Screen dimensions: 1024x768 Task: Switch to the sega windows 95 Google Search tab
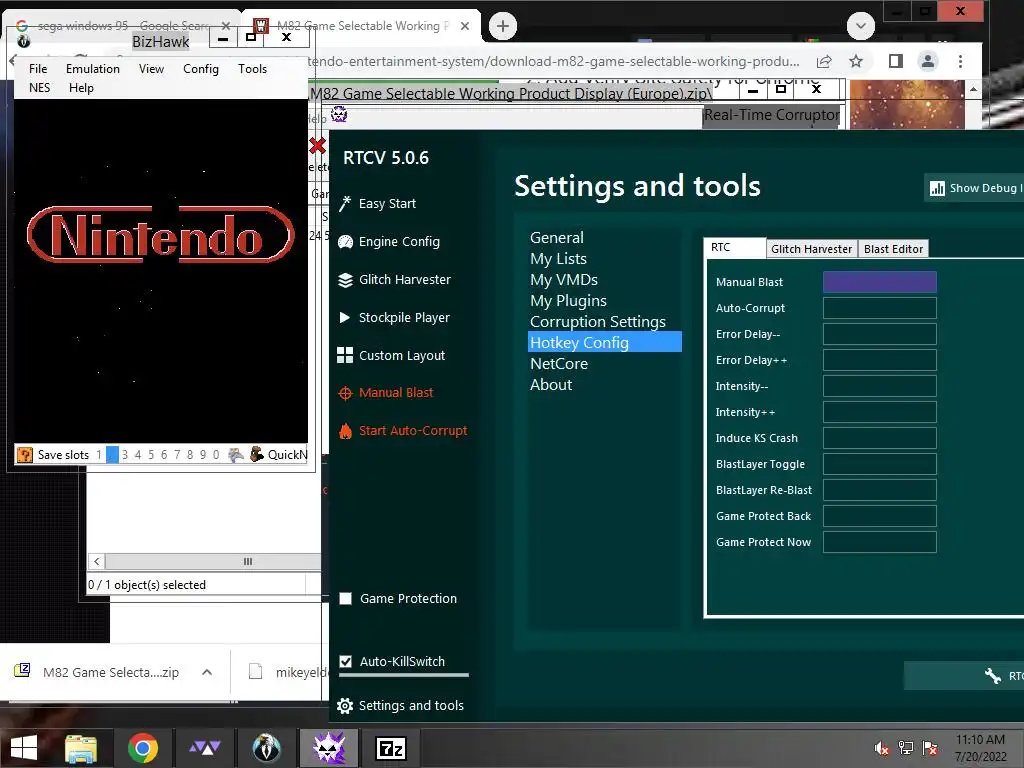point(123,26)
